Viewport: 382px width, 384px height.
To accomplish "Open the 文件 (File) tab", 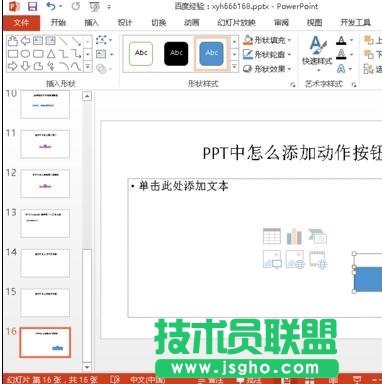I will [x=21, y=23].
